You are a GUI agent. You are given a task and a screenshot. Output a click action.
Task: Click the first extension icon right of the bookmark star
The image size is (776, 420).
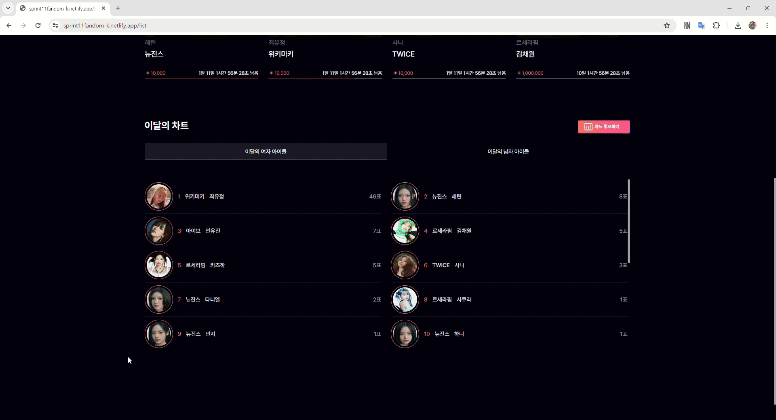pos(687,25)
